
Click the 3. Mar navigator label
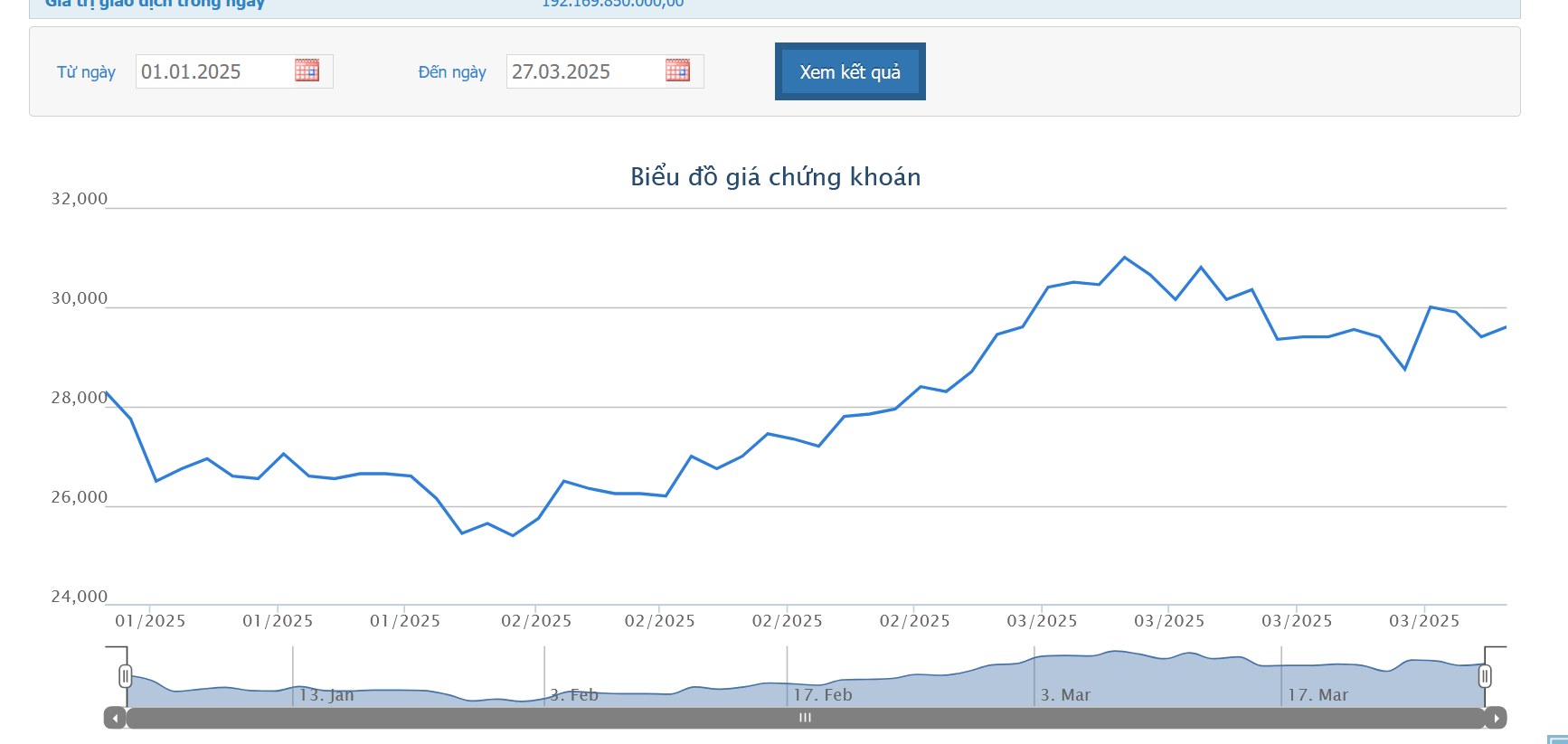(x=1065, y=694)
